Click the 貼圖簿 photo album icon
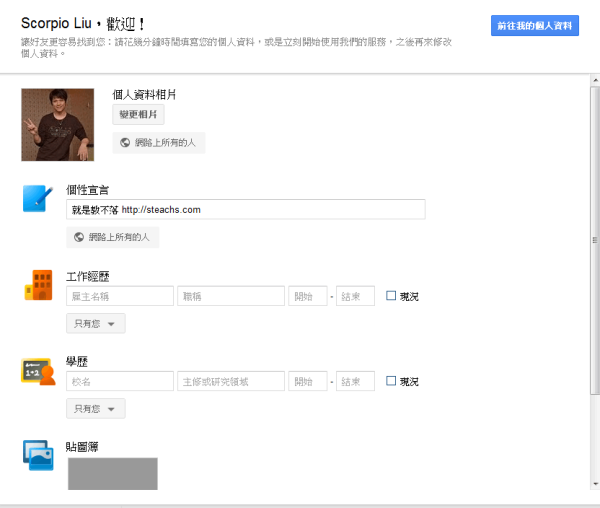This screenshot has height=508, width=600. click(x=37, y=454)
